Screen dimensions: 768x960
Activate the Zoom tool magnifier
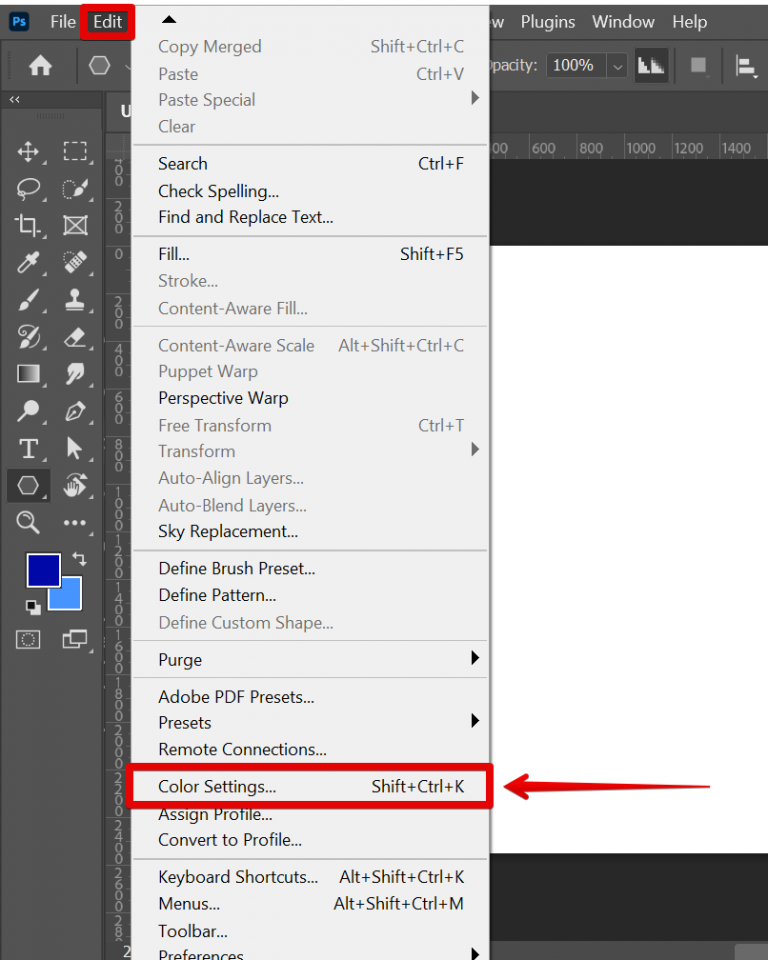[x=28, y=522]
